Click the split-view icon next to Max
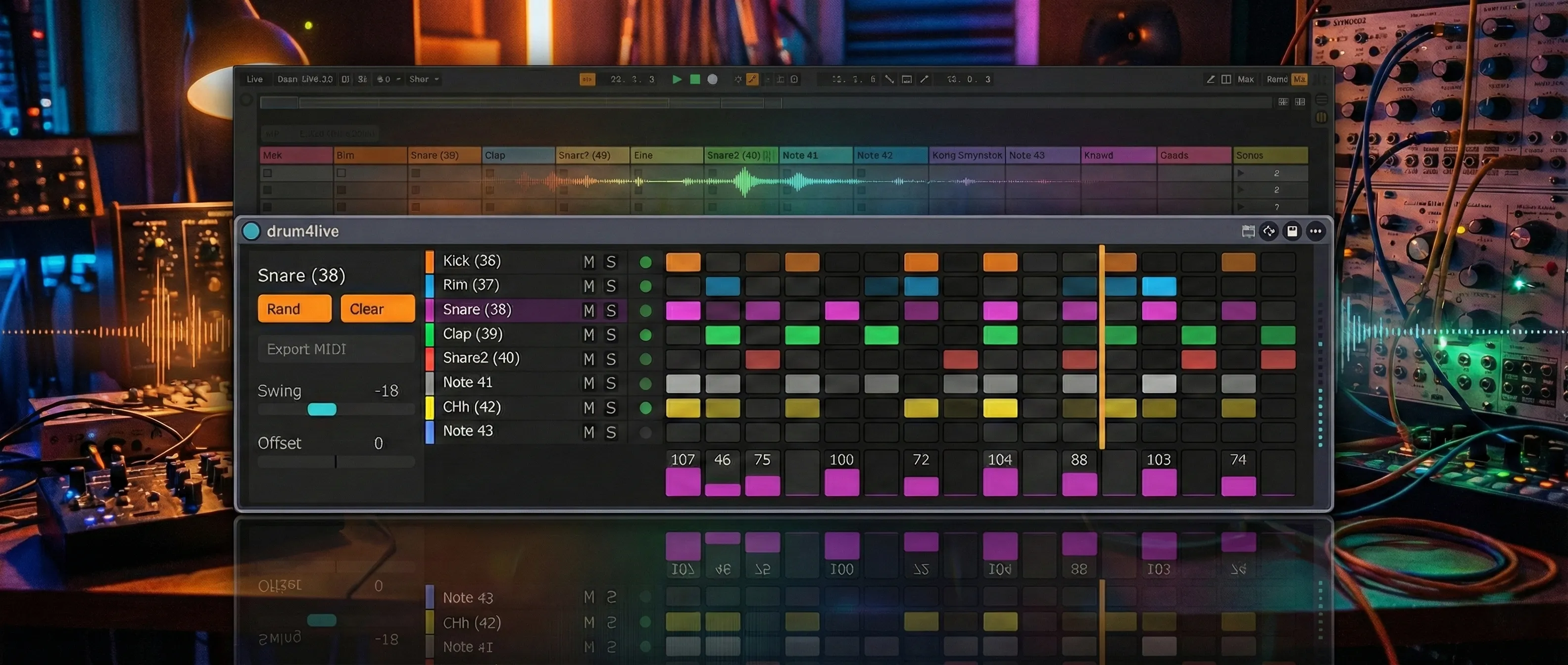 [x=1226, y=79]
